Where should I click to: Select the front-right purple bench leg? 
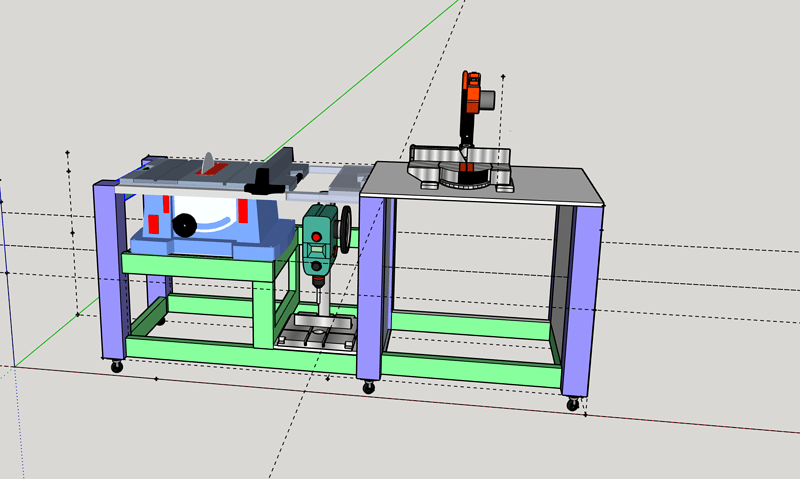point(582,301)
